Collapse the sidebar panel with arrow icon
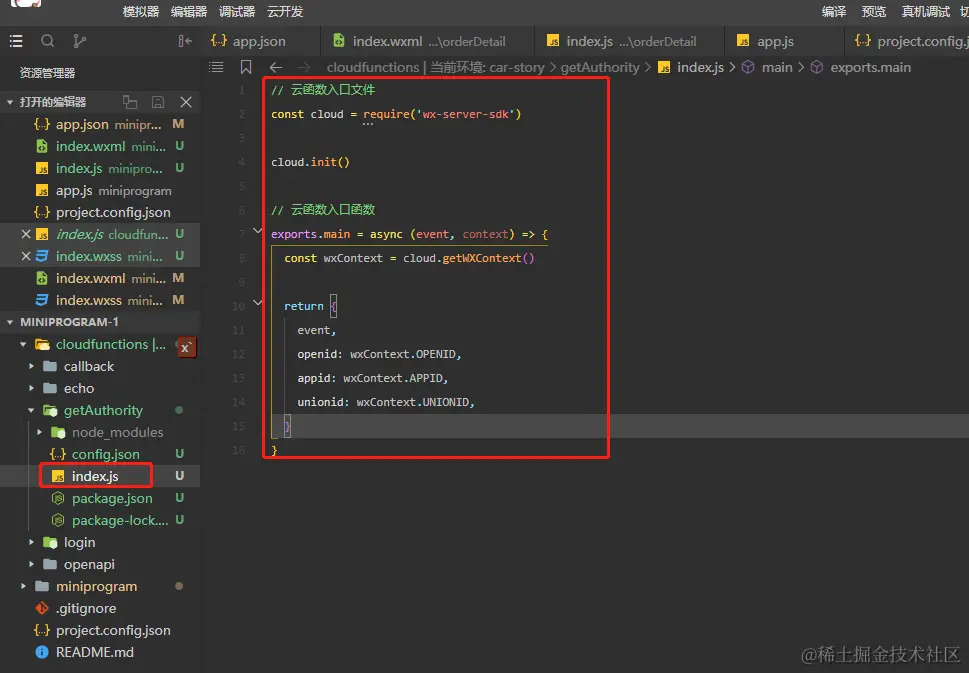 click(x=185, y=41)
